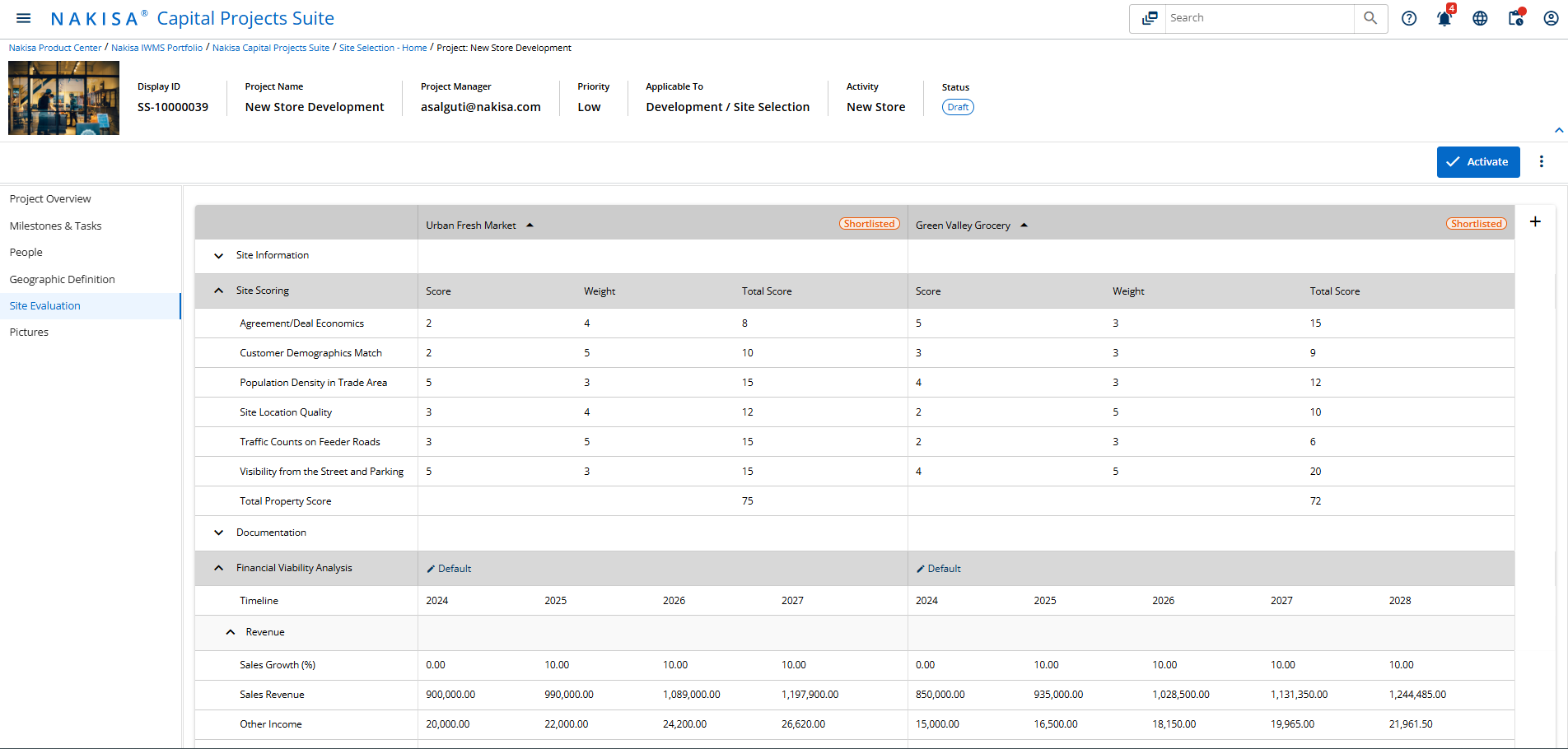1568x749 pixels.
Task: Open the user profile icon
Action: 1551,18
